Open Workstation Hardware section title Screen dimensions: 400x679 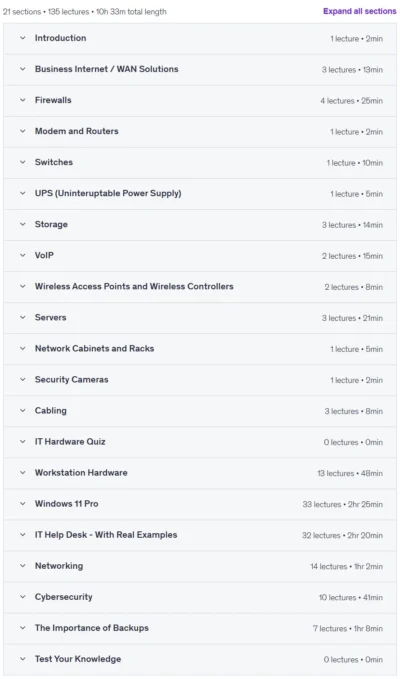pos(81,473)
